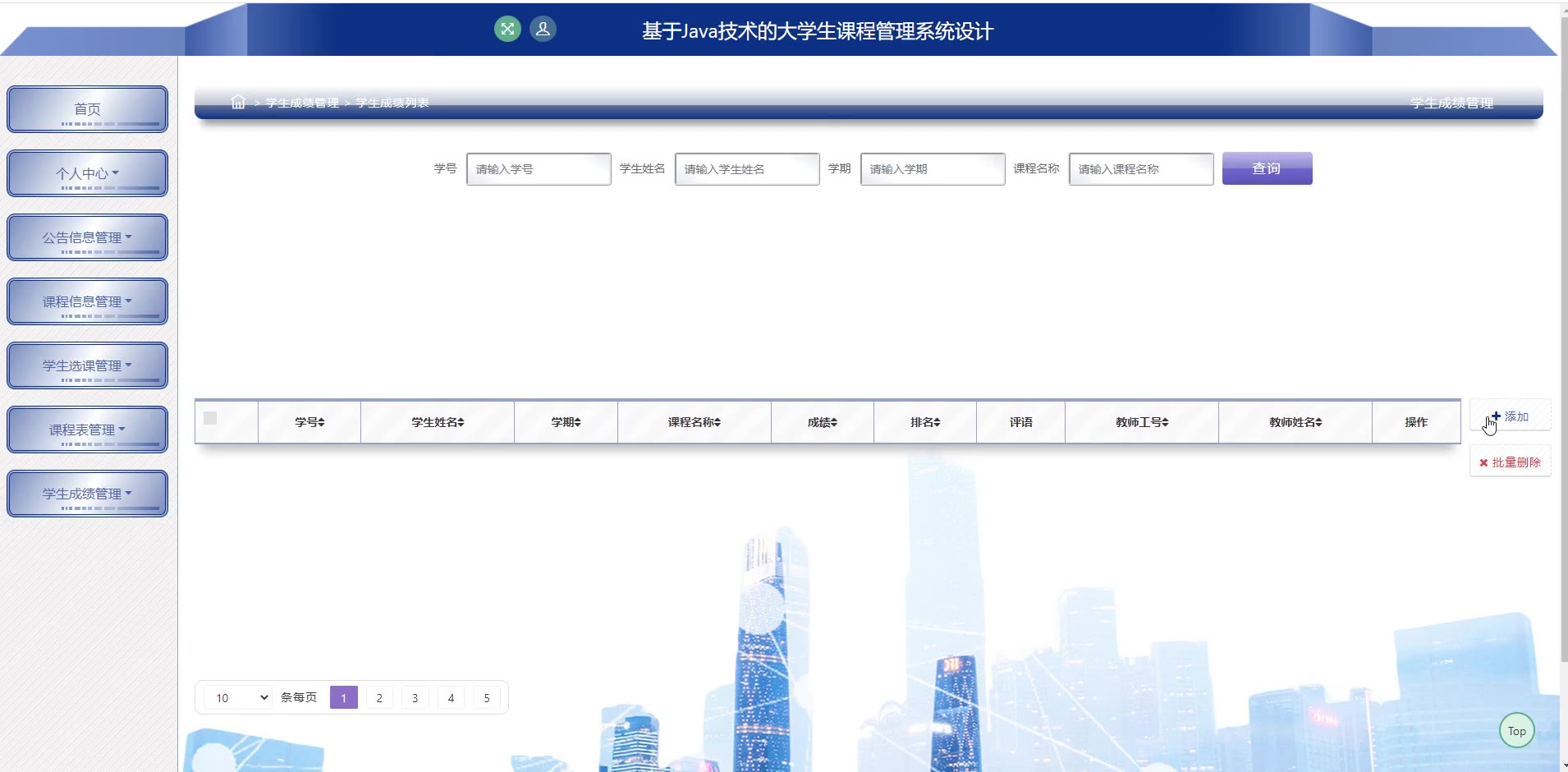
Task: Expand the 公告信息管理 sidebar menu
Action: pos(87,237)
